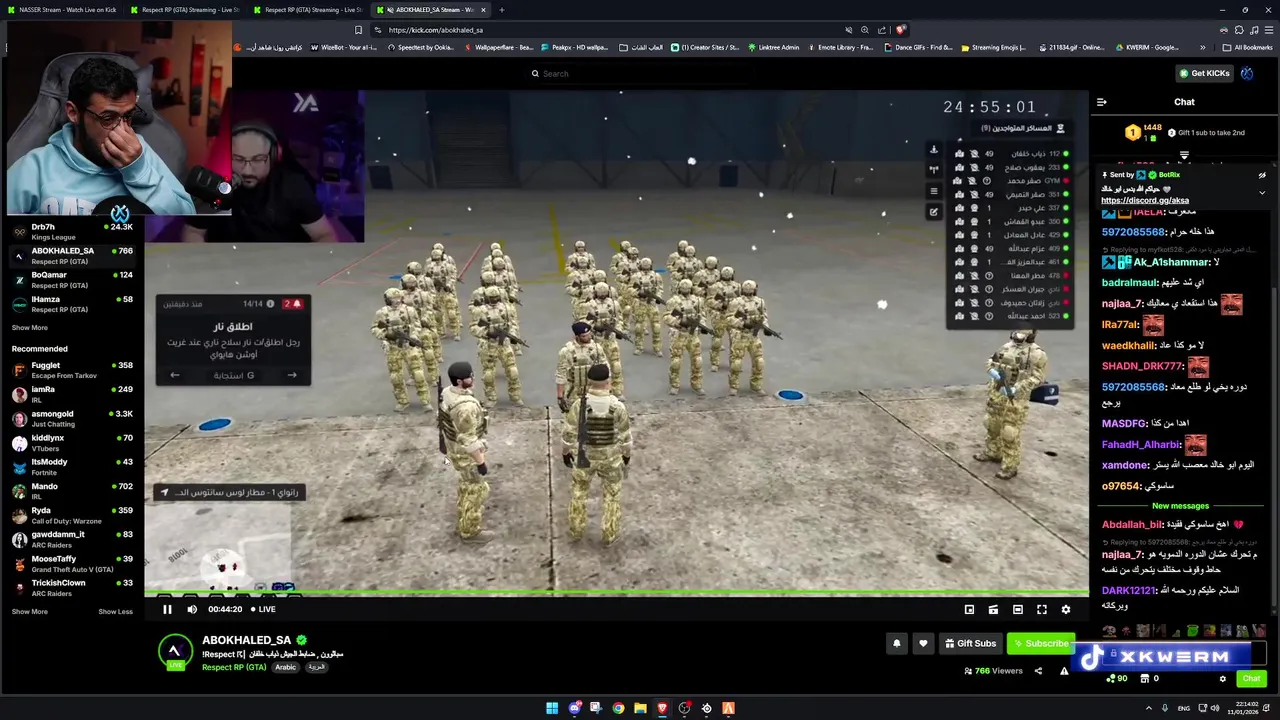Screen dimensions: 1280x720
Task: Open chat settings gear icon
Action: pyautogui.click(x=1222, y=679)
